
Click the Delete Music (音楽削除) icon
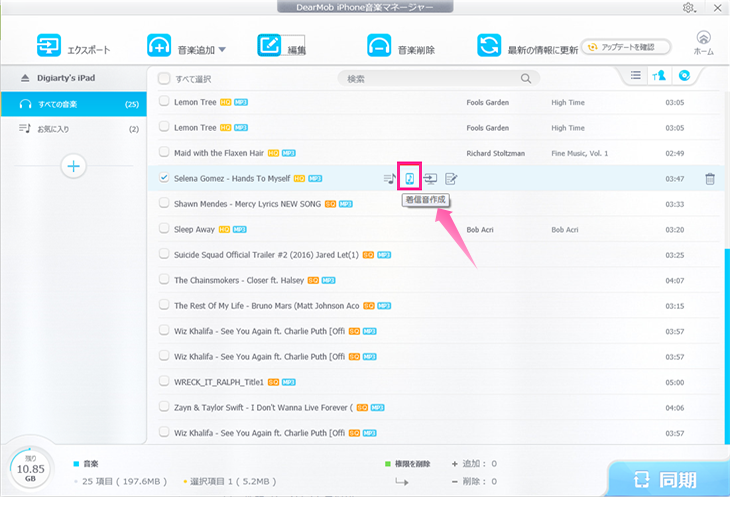(379, 46)
